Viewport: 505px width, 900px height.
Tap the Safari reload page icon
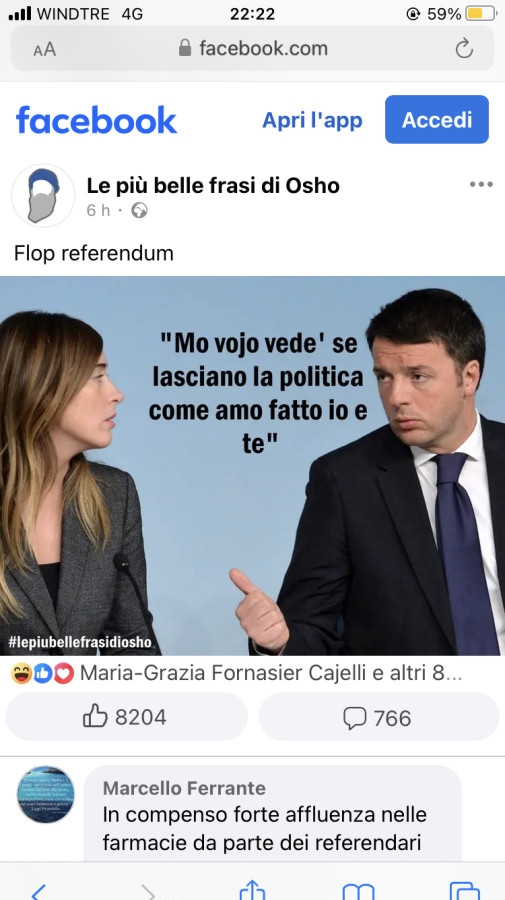[x=464, y=48]
